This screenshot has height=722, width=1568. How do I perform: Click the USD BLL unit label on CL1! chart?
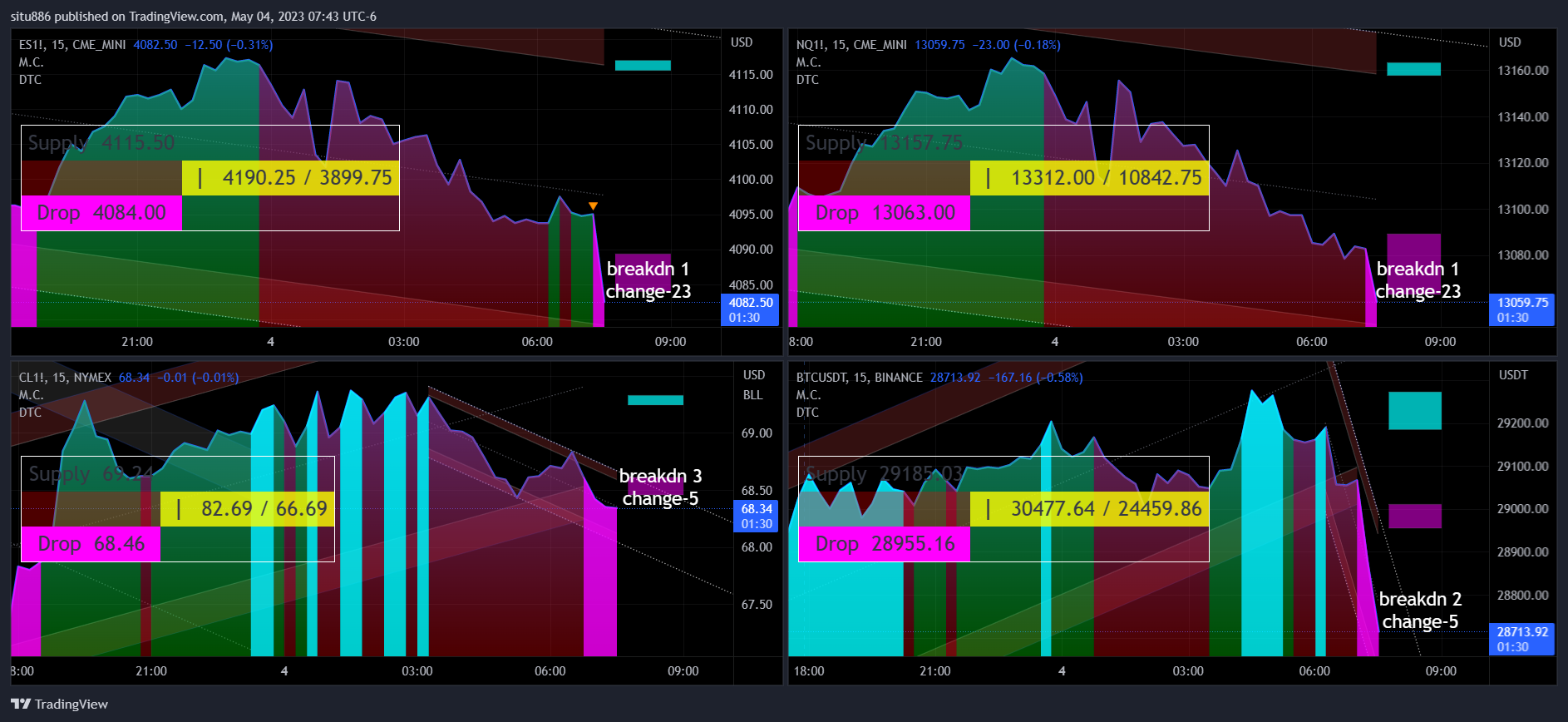tap(753, 385)
